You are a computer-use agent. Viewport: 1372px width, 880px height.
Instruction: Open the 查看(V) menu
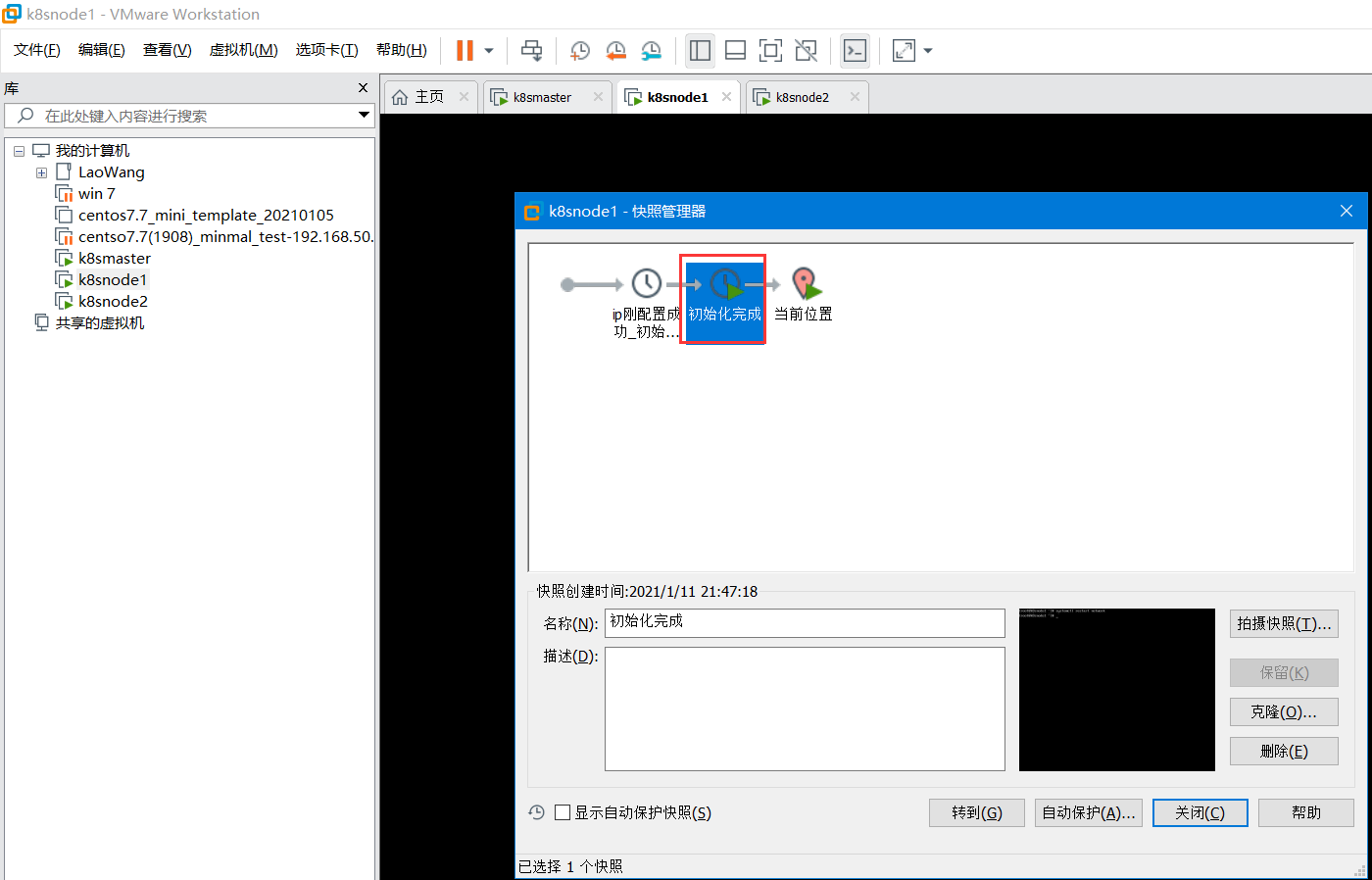168,50
